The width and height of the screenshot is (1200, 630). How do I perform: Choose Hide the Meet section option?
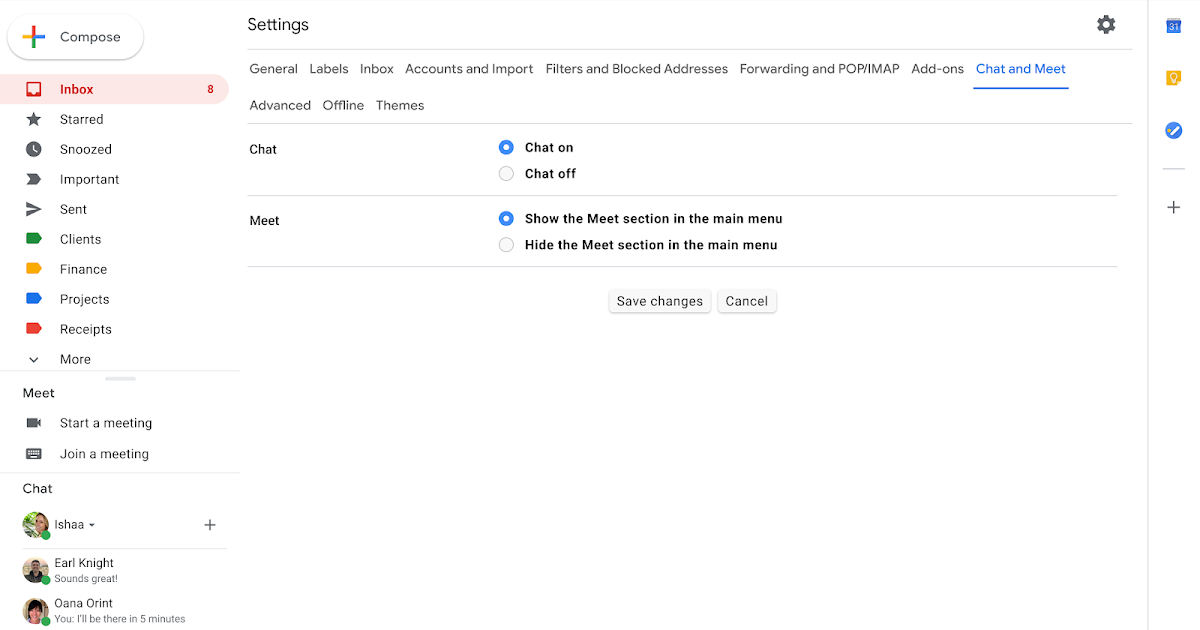pyautogui.click(x=506, y=245)
